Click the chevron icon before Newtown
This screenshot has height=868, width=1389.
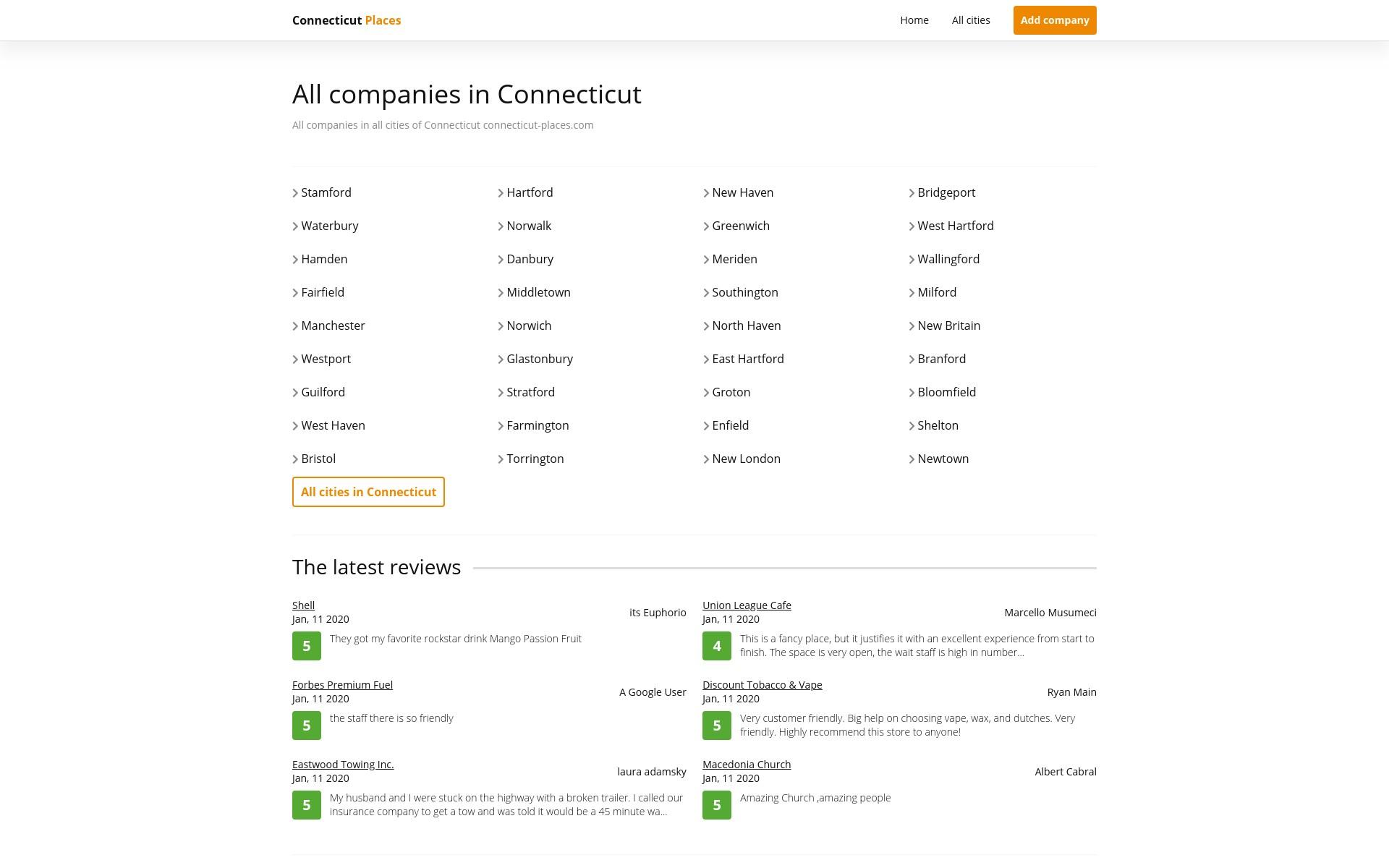[912, 459]
